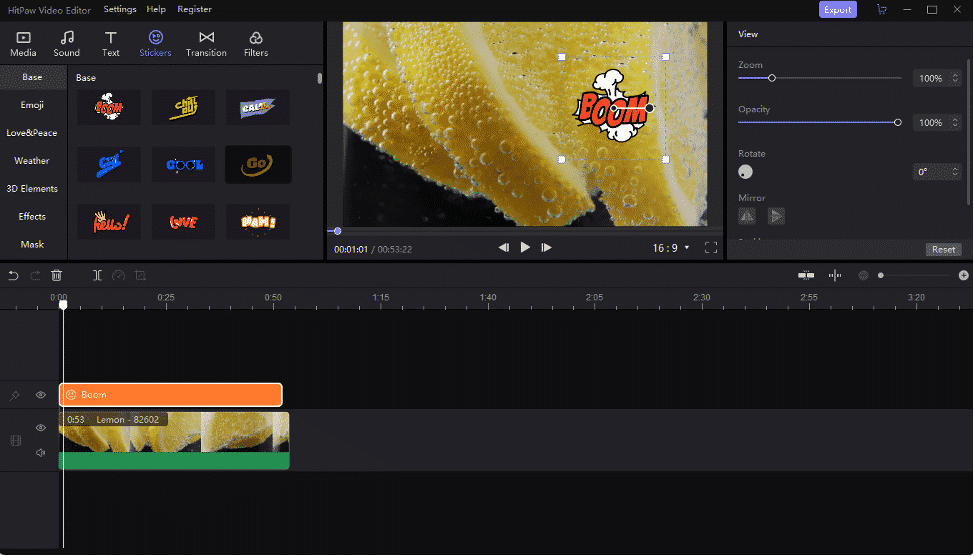
Task: Pin the Boom sticker track
Action: 14,395
